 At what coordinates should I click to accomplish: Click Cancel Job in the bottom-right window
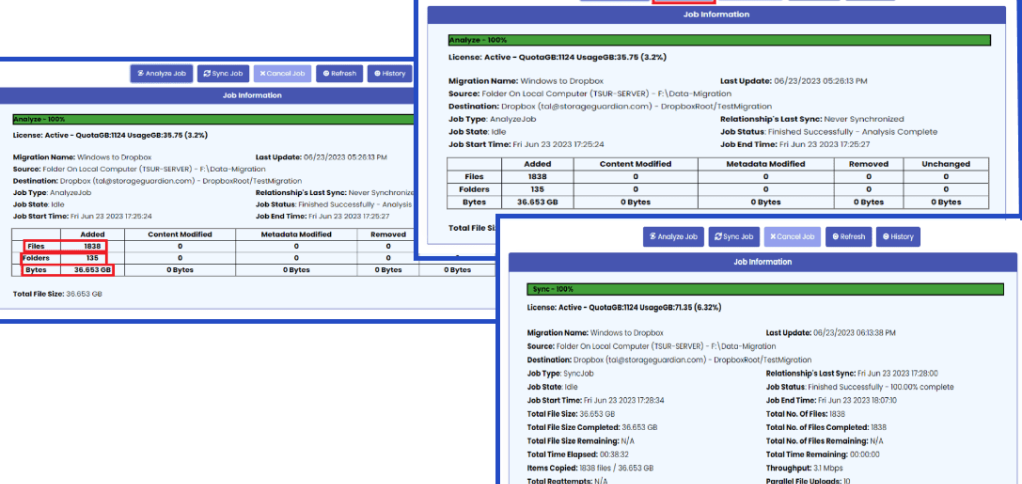click(792, 237)
